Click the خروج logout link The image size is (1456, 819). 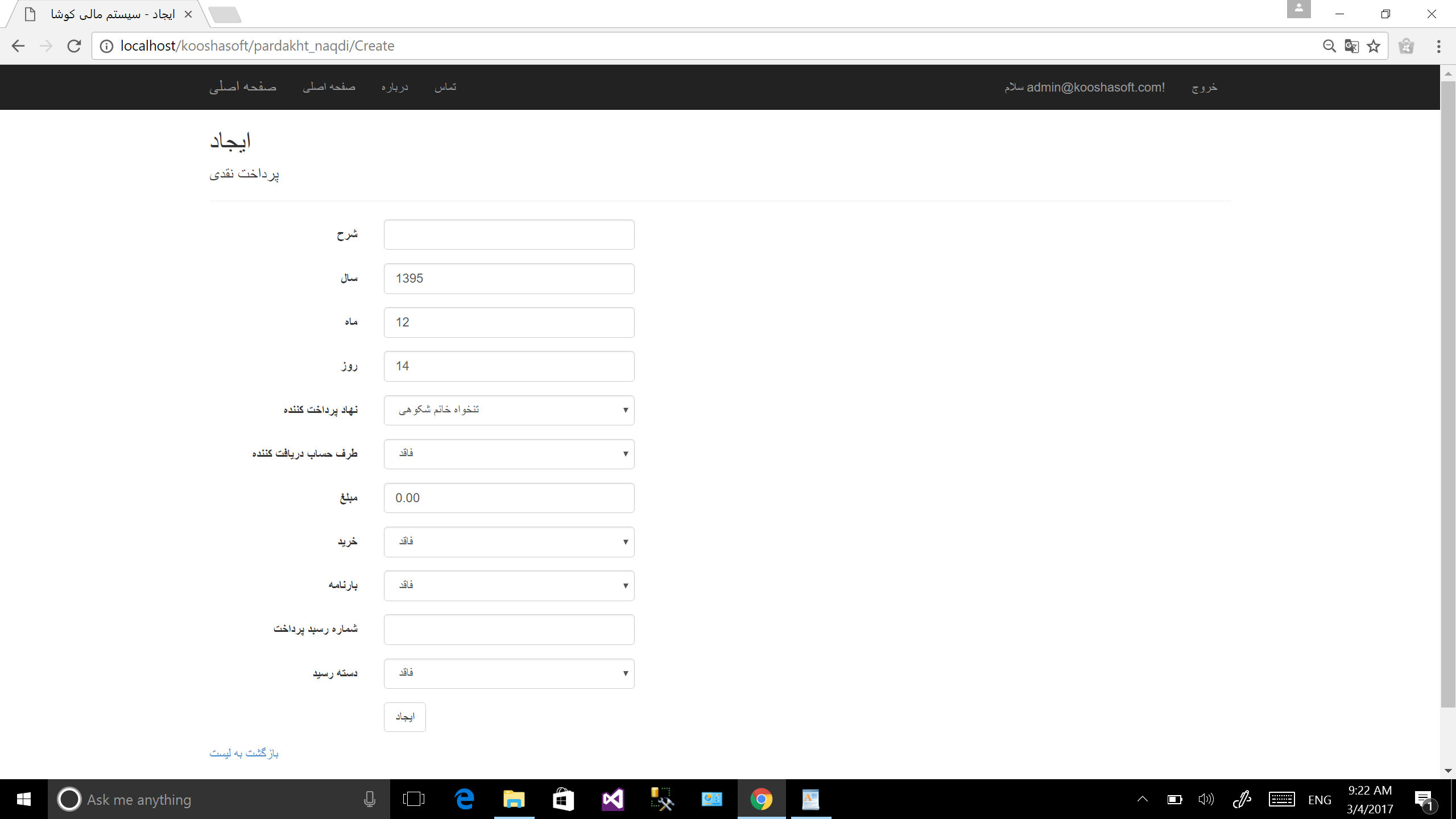pos(1204,87)
